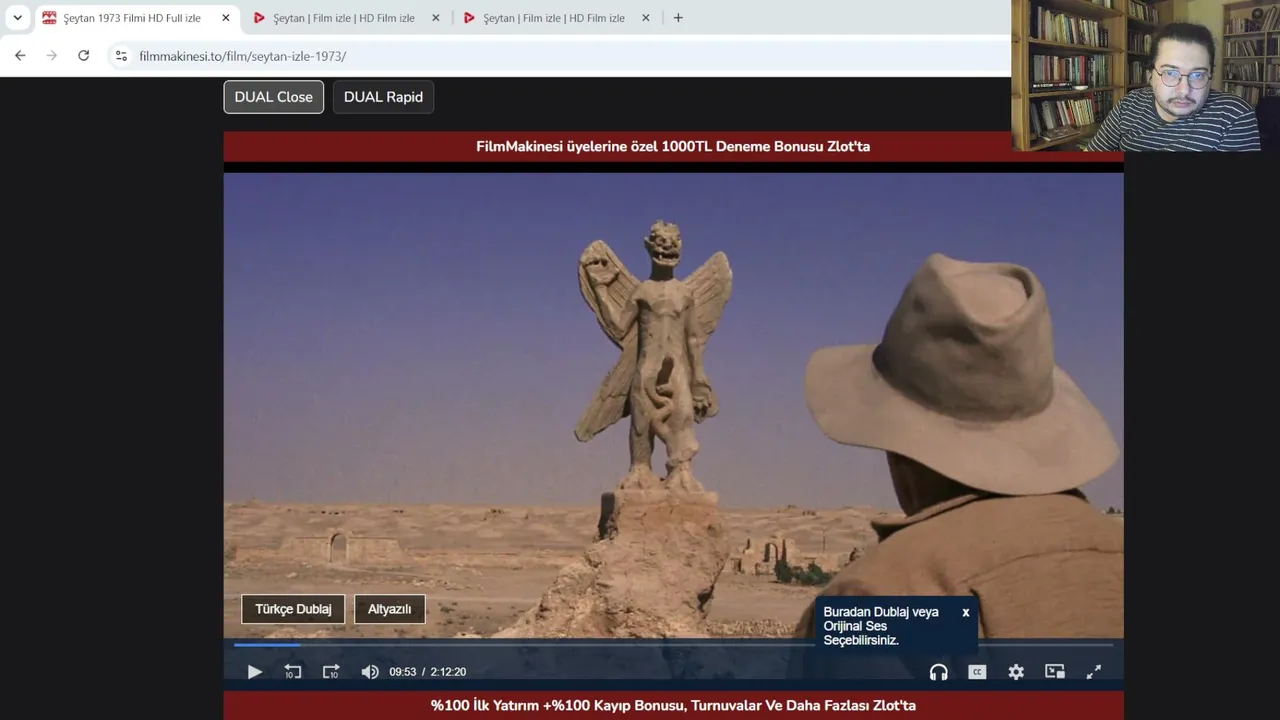Open a new browser tab

(678, 18)
